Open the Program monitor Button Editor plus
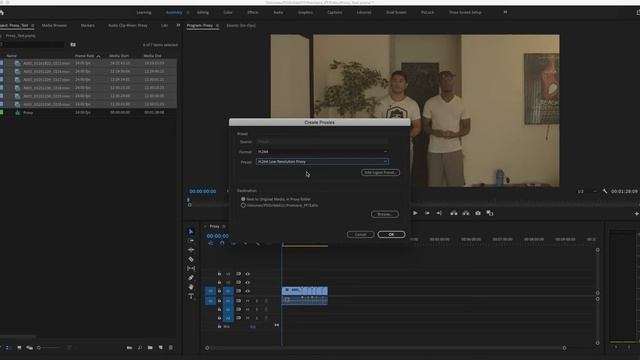 tap(636, 213)
